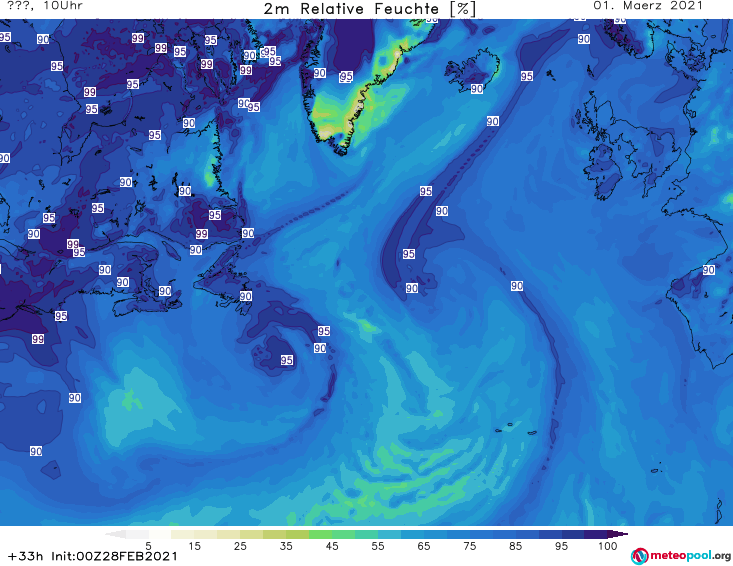733x566 pixels.
Task: Click the colorbar tick label '65'
Action: [424, 546]
